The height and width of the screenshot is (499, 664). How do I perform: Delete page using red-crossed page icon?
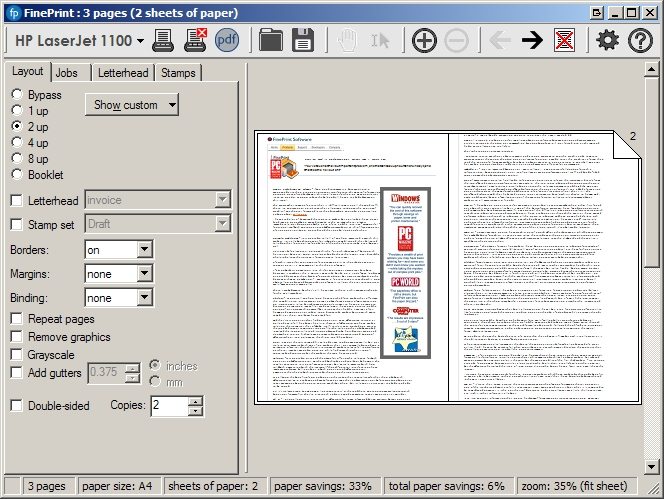point(564,41)
